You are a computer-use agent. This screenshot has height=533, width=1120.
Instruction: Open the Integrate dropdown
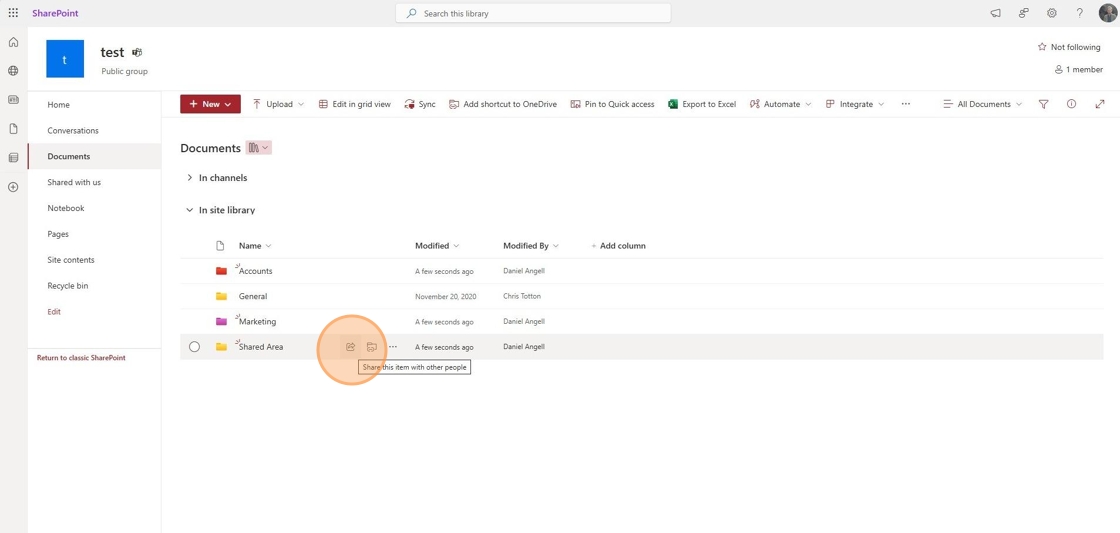point(854,104)
